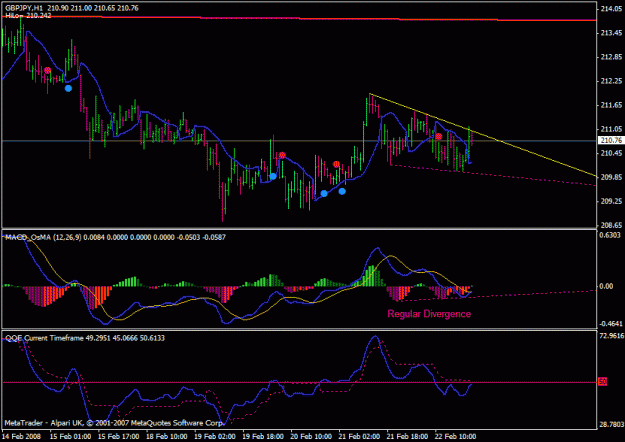Click the red signal dot on 14 Feb candles
The width and height of the screenshot is (625, 442).
point(47,71)
